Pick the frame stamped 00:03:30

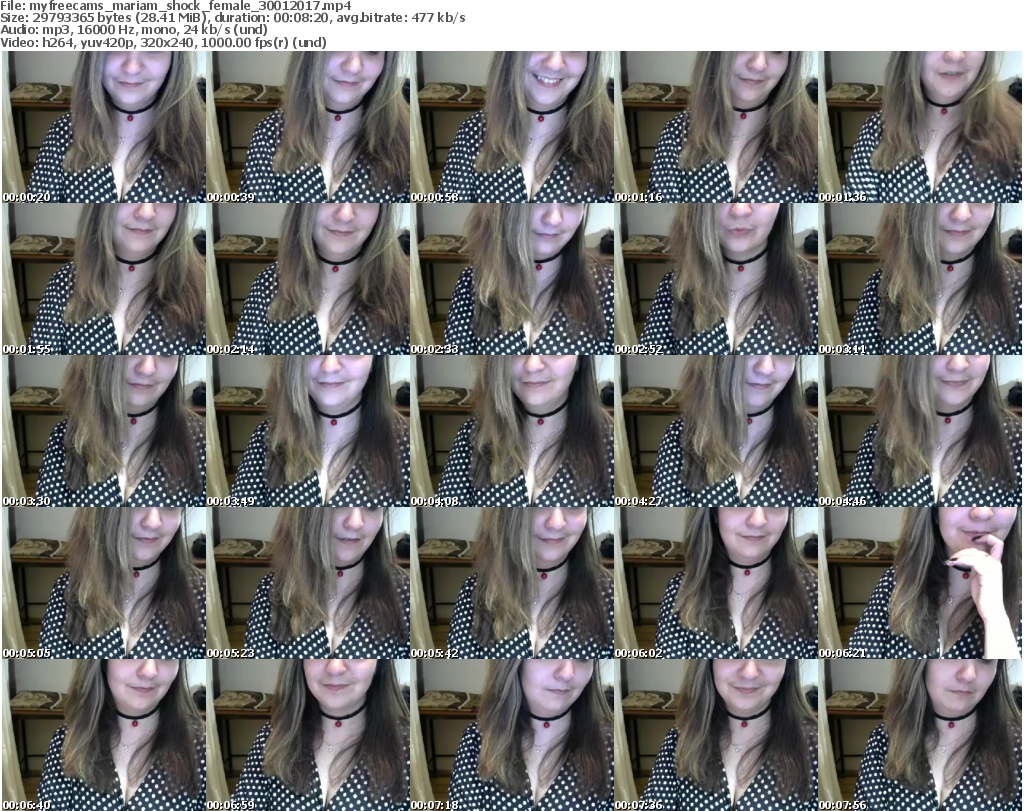coord(104,431)
